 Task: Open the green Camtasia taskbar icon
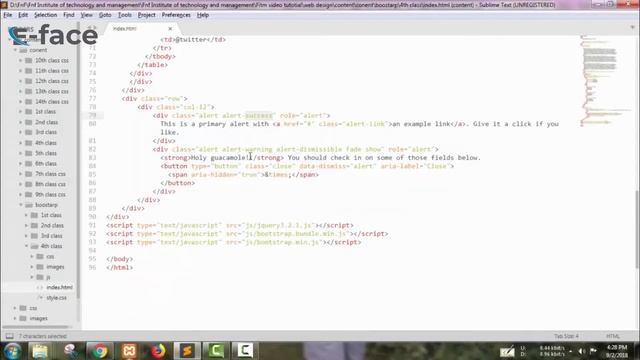pos(216,351)
